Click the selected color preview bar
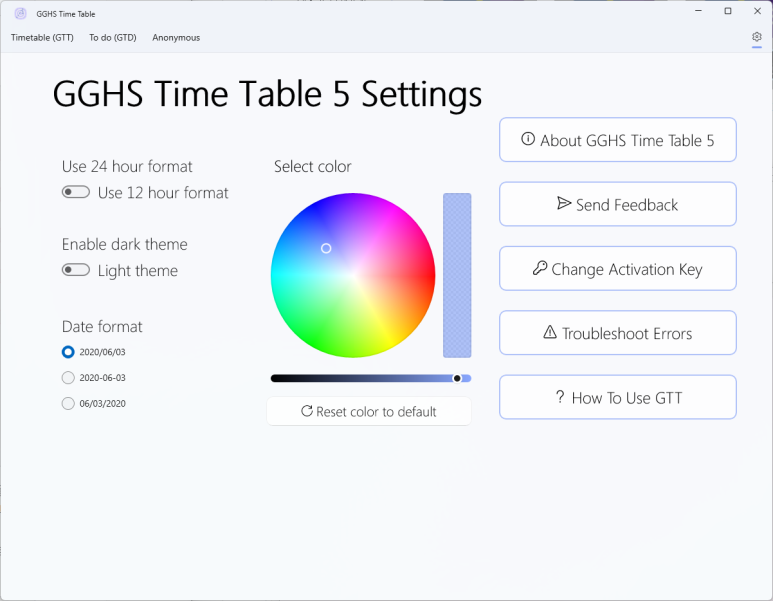This screenshot has height=601, width=773. tap(457, 275)
